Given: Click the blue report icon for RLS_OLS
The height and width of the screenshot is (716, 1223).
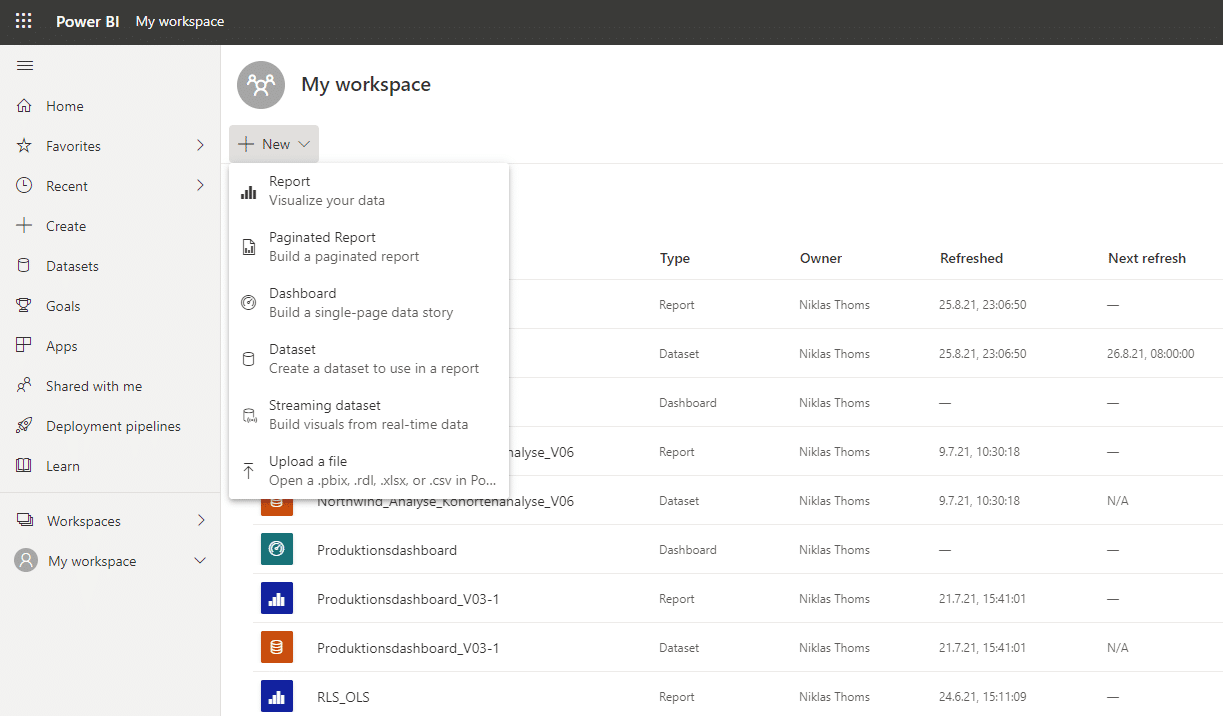Looking at the screenshot, I should click(277, 697).
